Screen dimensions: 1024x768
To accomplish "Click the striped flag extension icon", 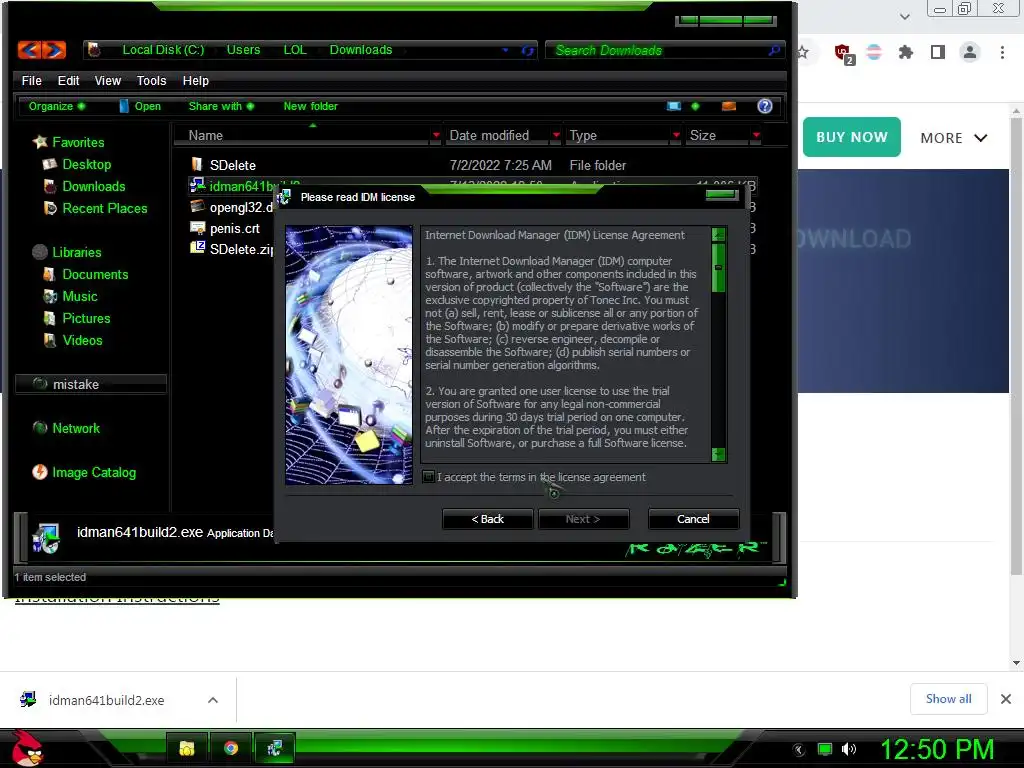I will [874, 52].
